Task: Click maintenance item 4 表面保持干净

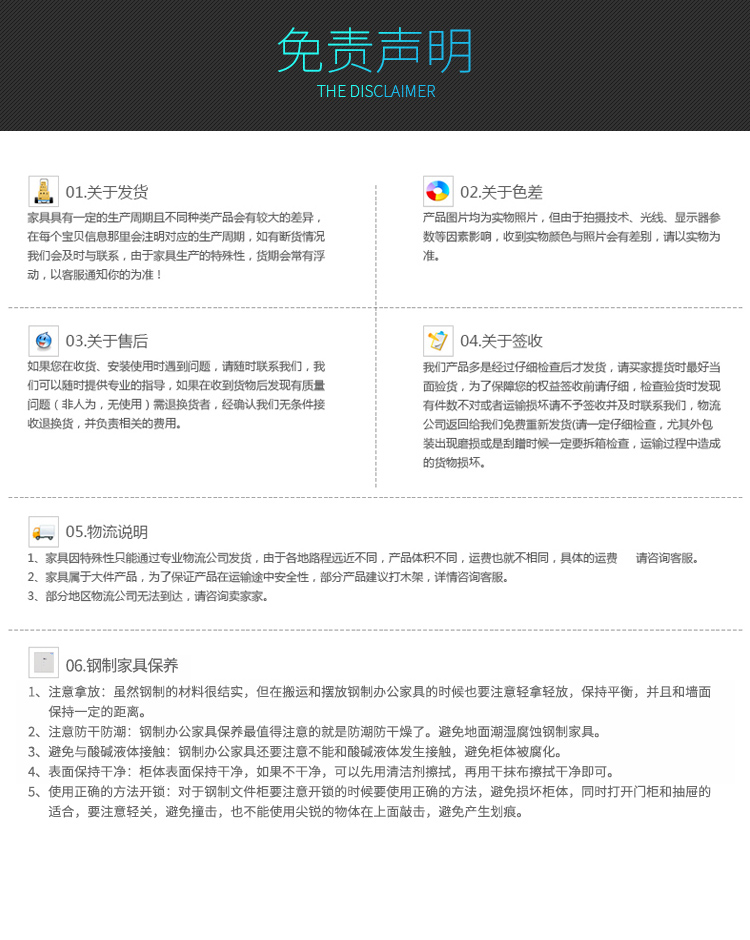Action: tap(325, 771)
